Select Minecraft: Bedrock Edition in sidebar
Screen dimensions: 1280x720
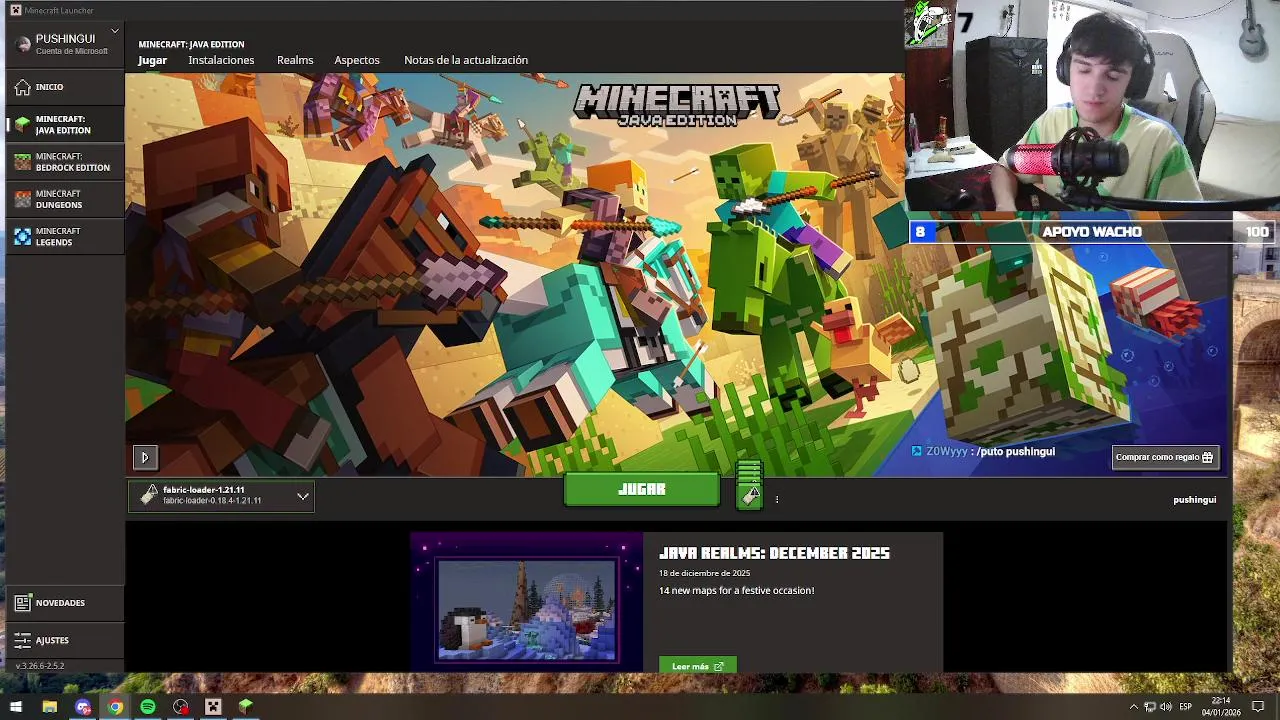coord(65,162)
